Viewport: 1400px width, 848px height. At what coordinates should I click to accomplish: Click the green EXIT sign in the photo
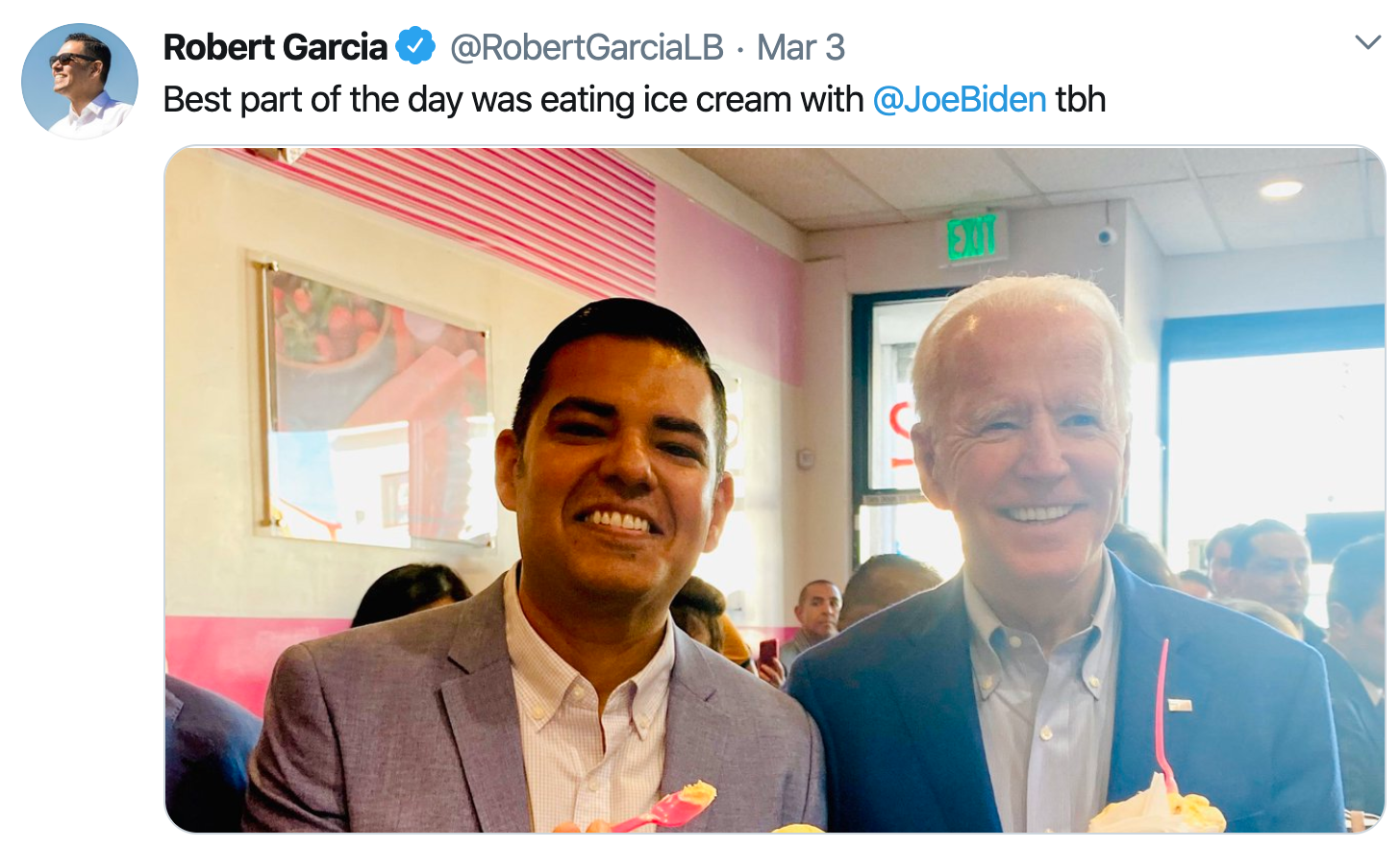coord(972,237)
